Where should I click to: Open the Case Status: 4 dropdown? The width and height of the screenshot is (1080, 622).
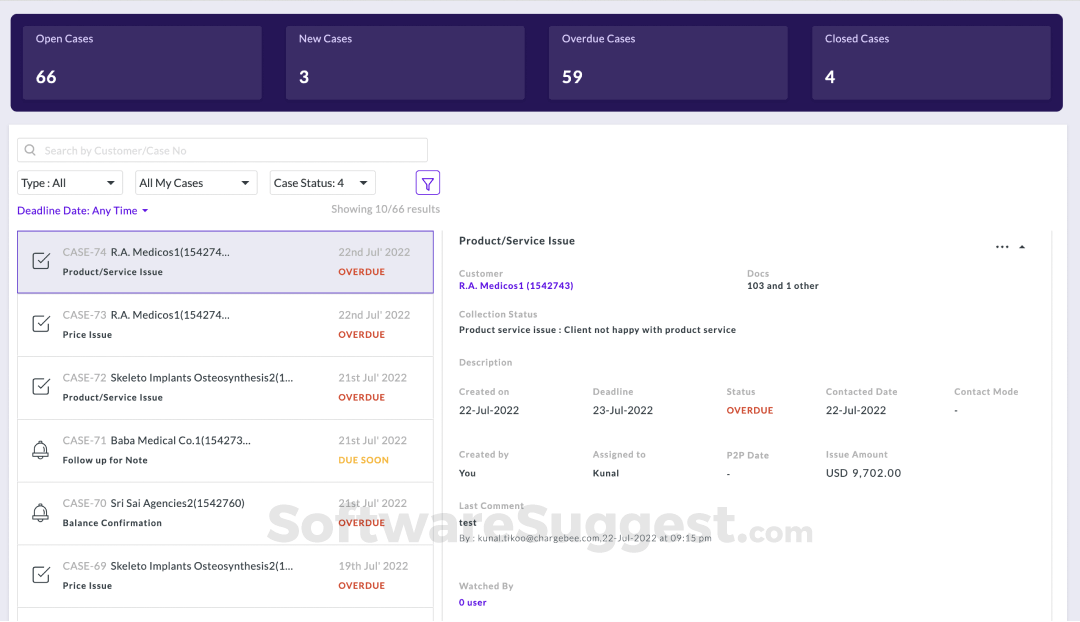click(x=322, y=182)
